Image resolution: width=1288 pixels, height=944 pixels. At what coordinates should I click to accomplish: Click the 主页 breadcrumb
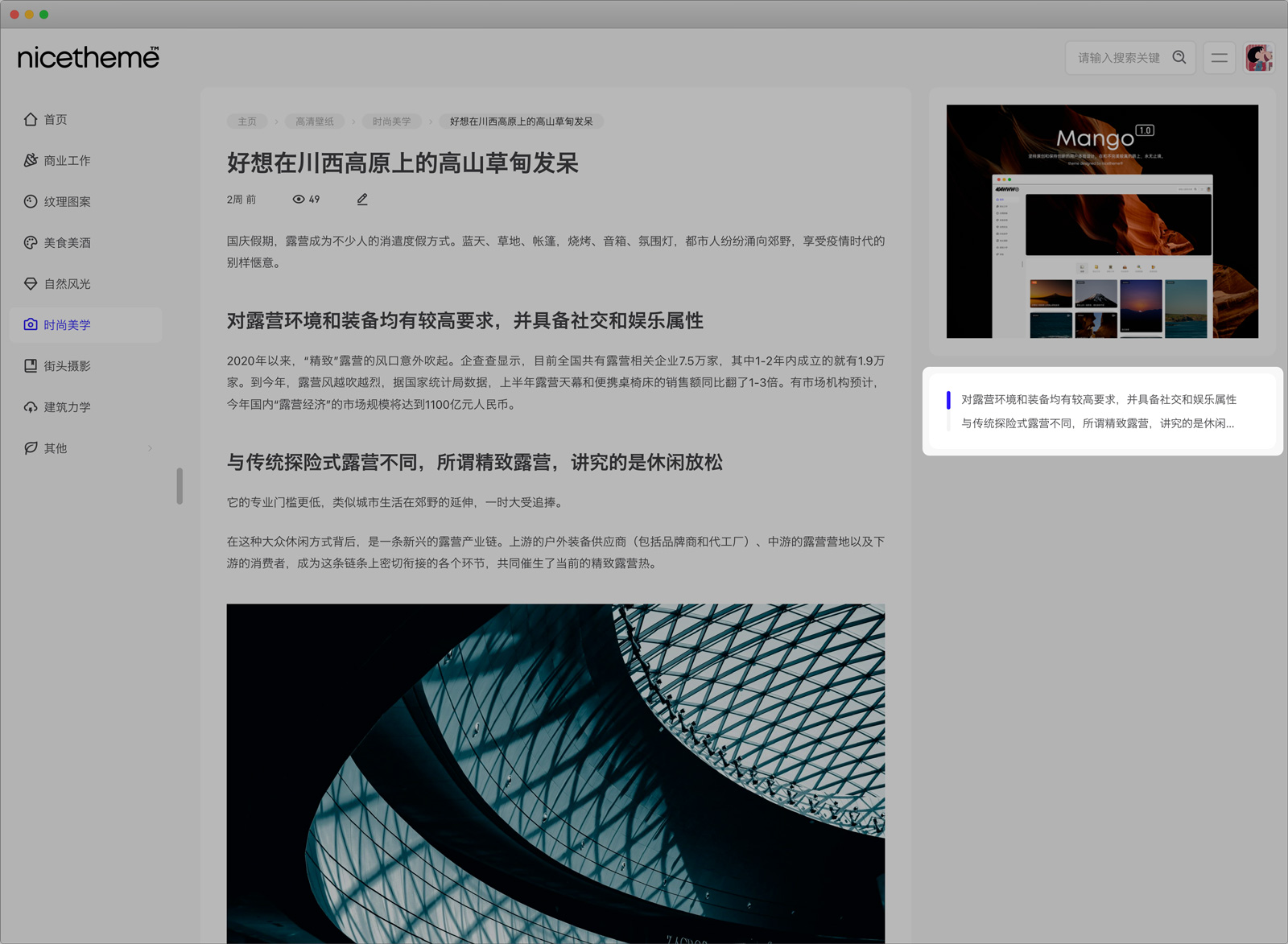click(247, 122)
